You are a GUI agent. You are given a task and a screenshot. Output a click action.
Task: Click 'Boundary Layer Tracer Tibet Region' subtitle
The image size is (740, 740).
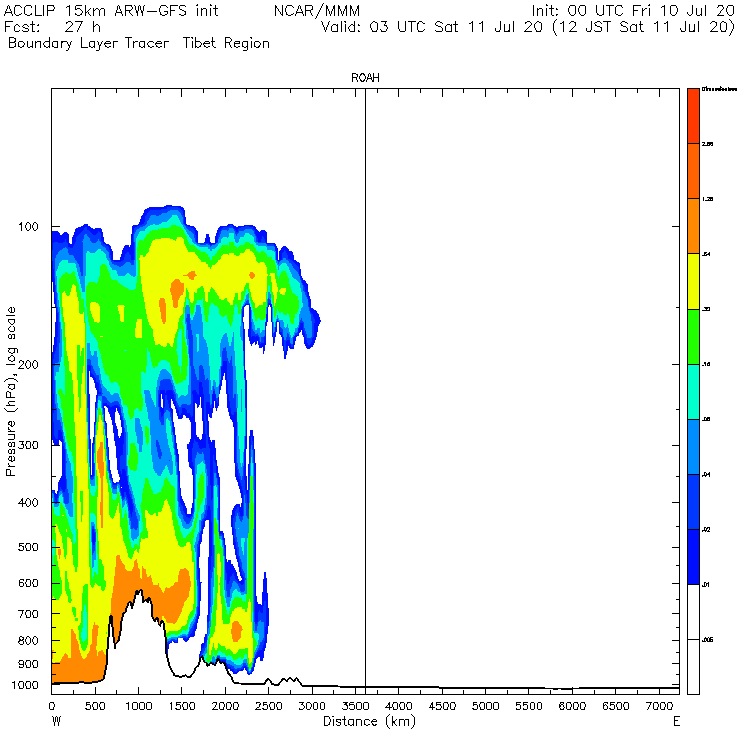tap(139, 43)
